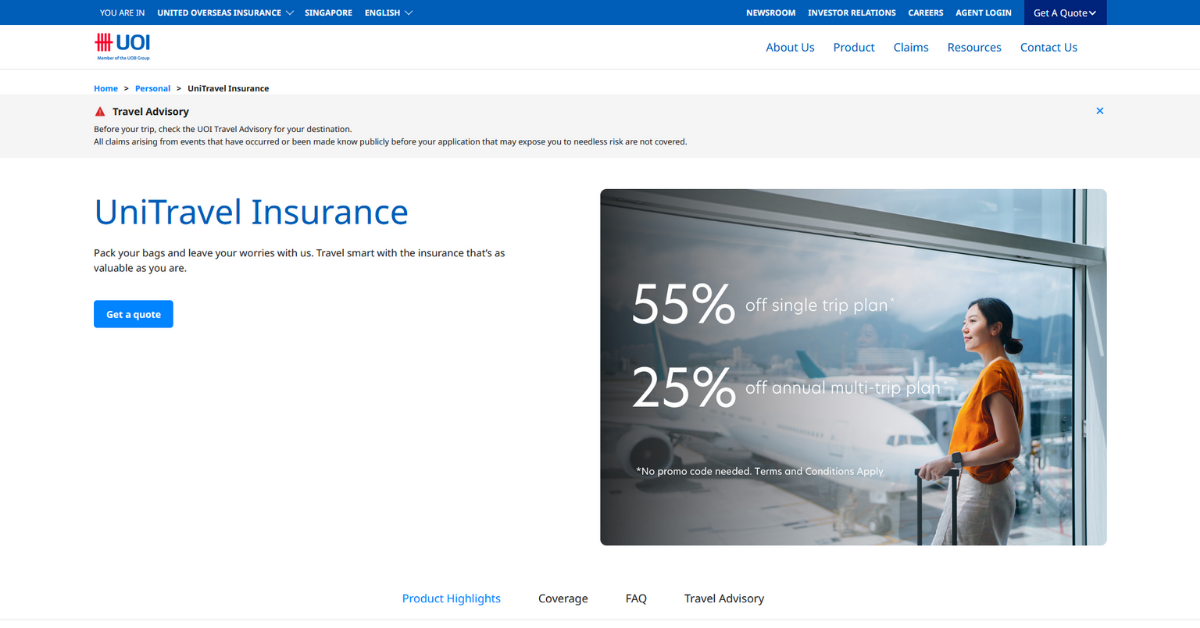
Task: Close the Travel Advisory banner
Action: 1100,111
